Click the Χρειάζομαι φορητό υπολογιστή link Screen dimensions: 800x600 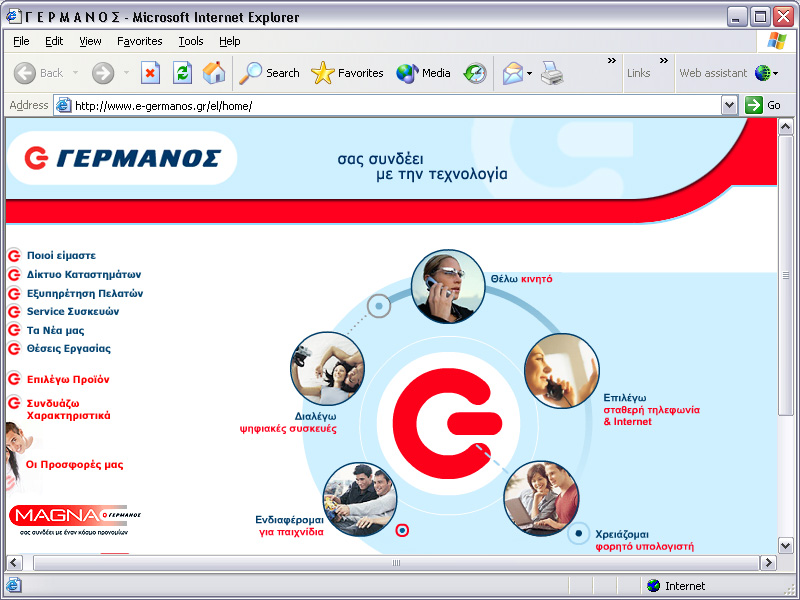(644, 540)
